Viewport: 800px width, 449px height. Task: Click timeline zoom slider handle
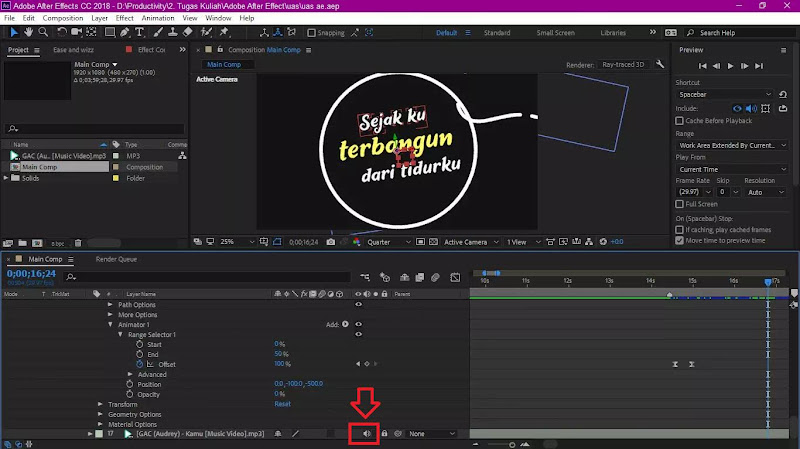[512, 445]
